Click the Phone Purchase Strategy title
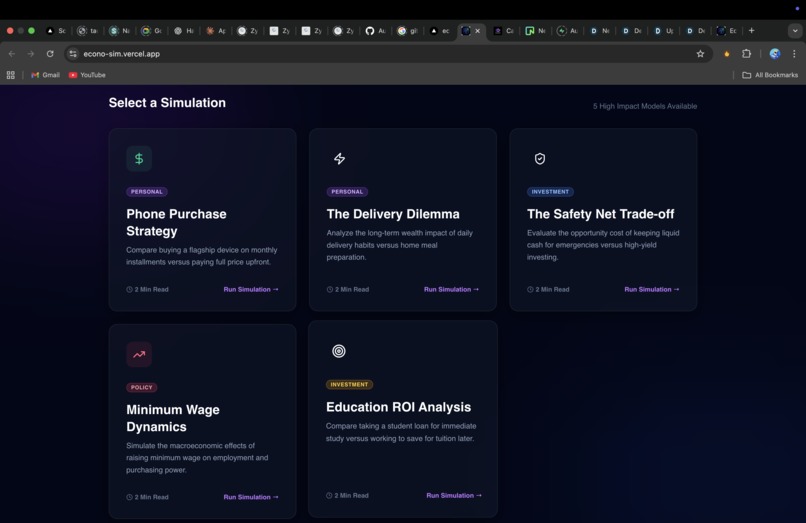Screen dimensions: 806x523 click(x=176, y=222)
